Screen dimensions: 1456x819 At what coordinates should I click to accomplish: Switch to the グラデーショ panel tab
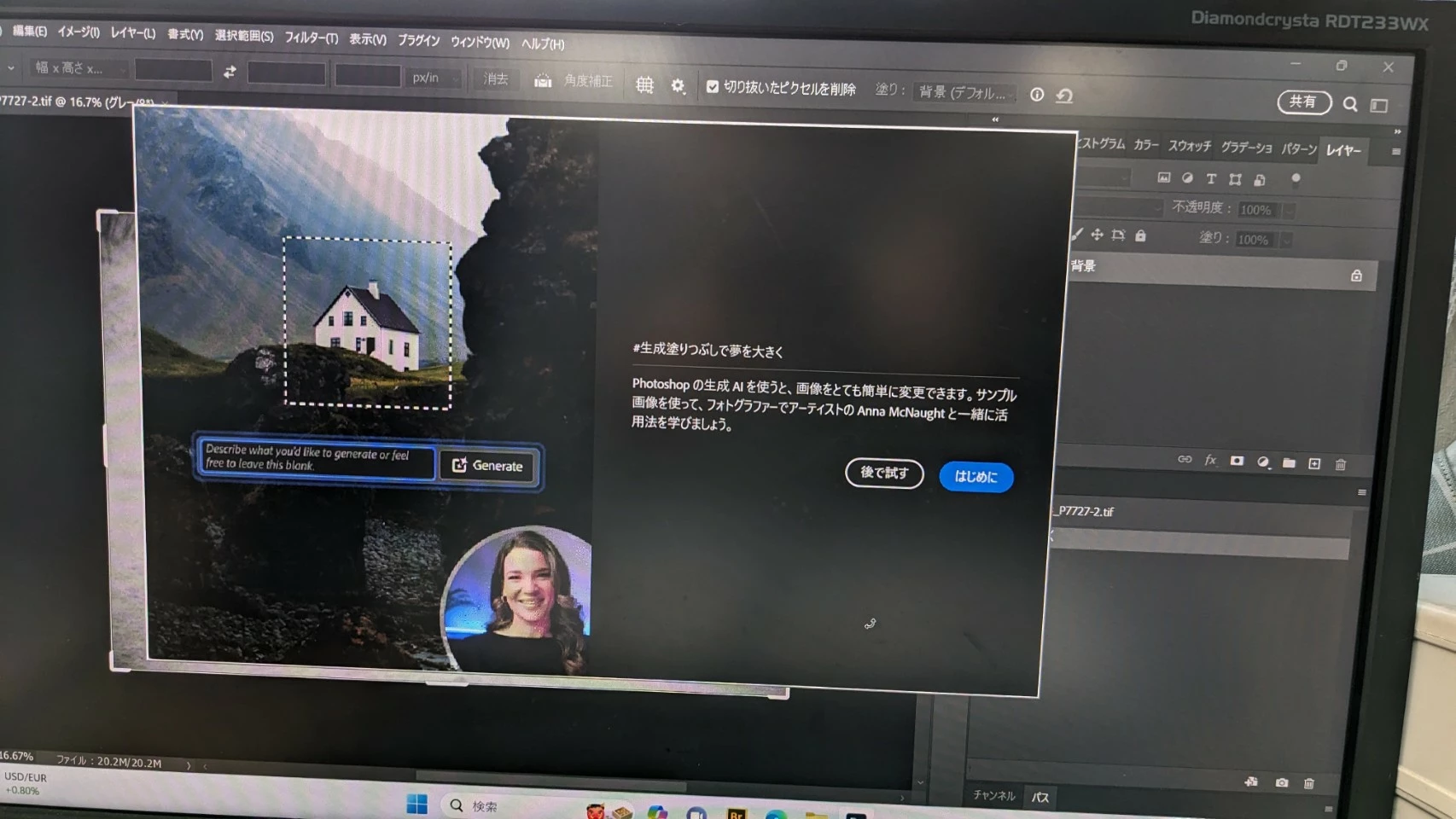click(x=1246, y=148)
